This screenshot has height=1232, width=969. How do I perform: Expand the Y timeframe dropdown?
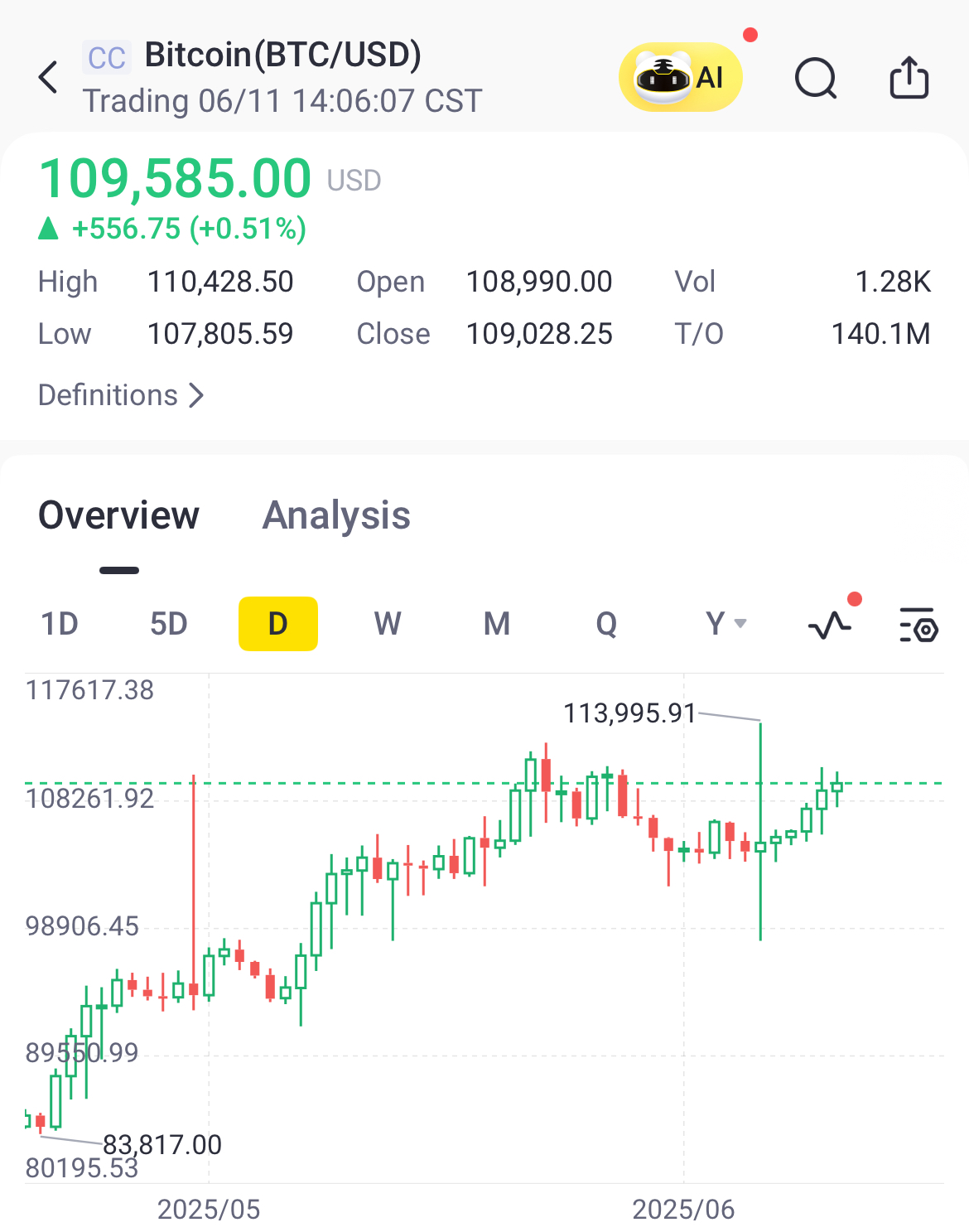tap(726, 623)
